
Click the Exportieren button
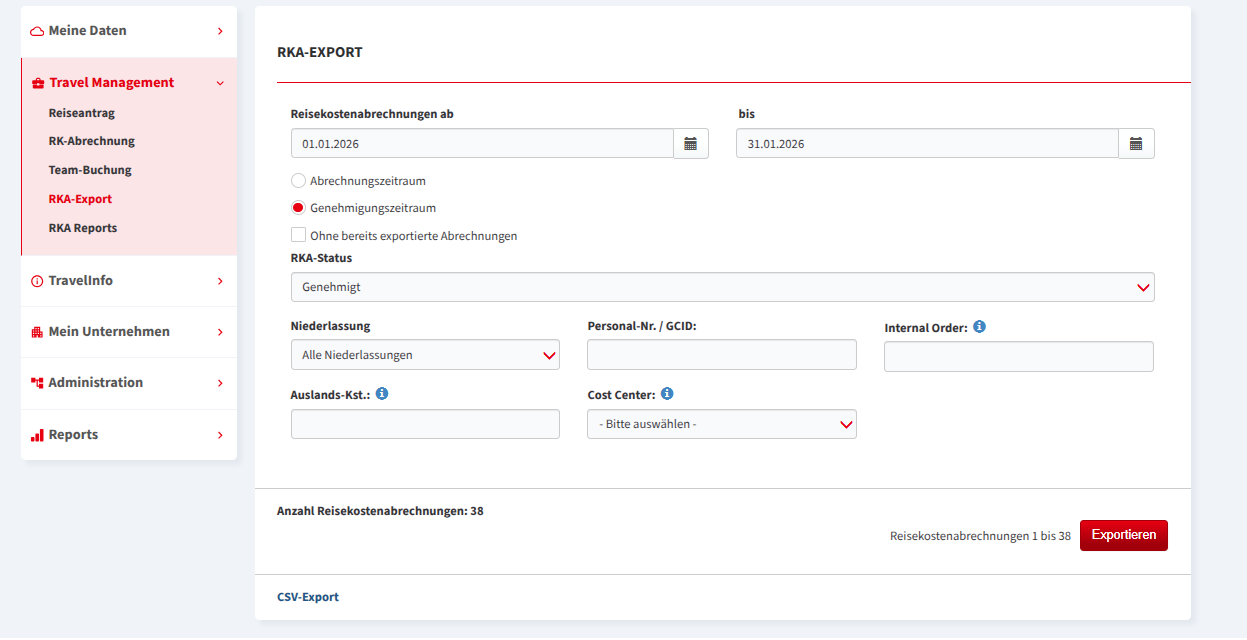click(1124, 535)
